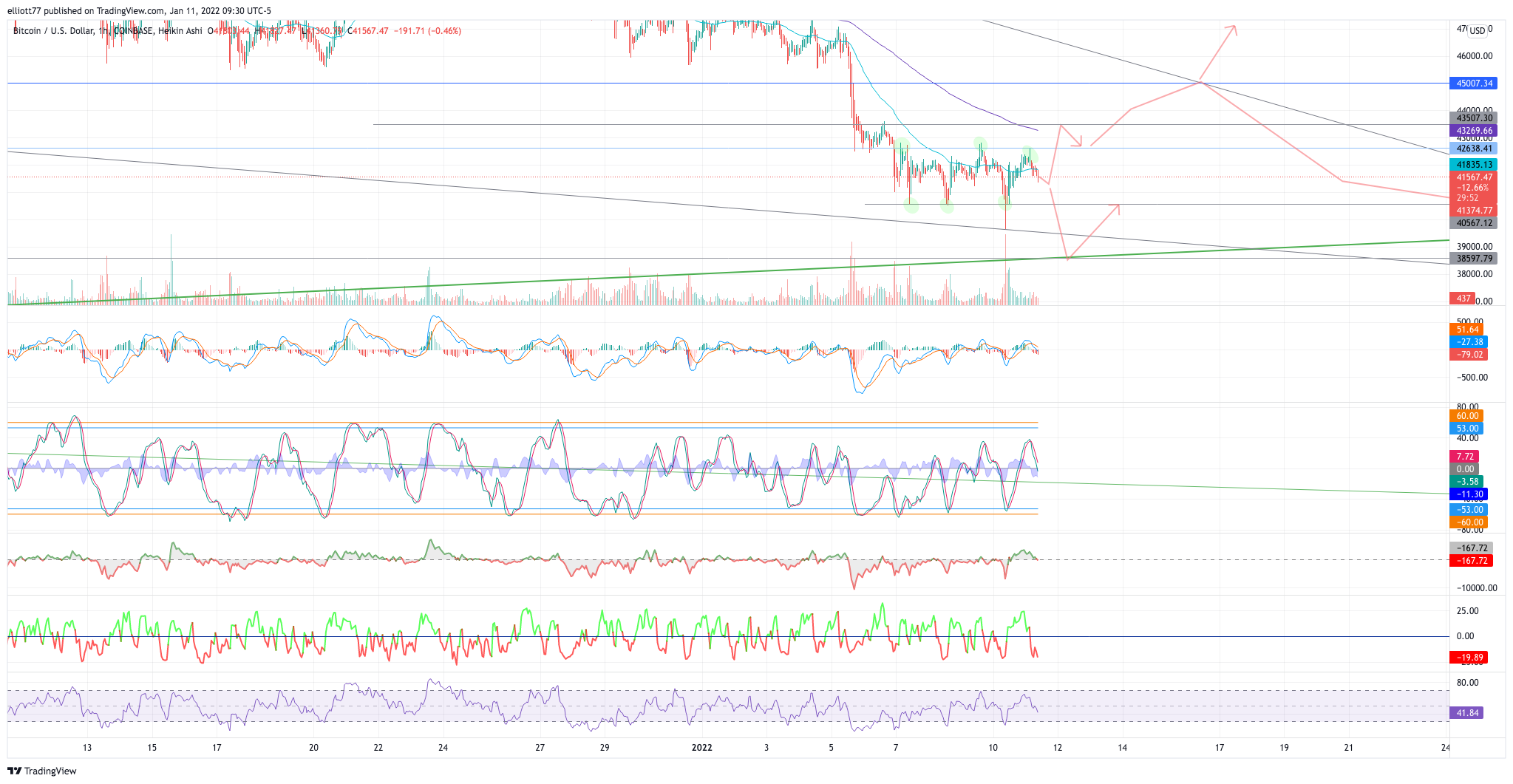Click the orange 51.64 MACD value label
This screenshot has width=1513, height=784.
(1467, 330)
